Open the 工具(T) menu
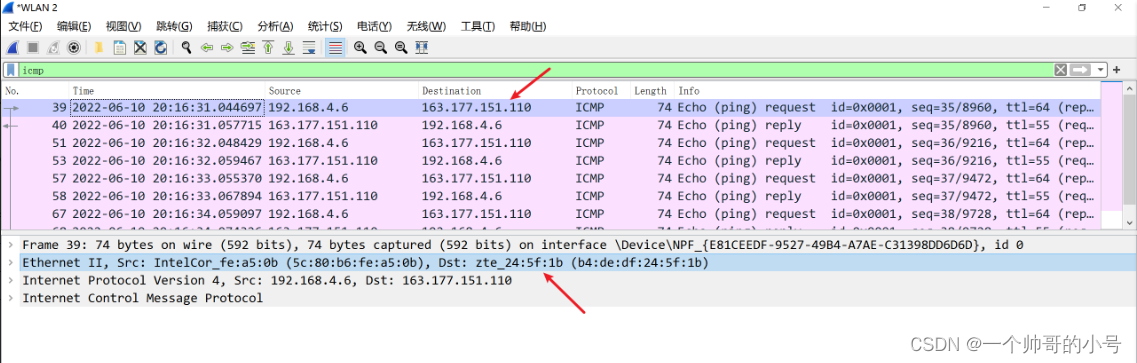This screenshot has height=363, width=1137. click(x=478, y=27)
